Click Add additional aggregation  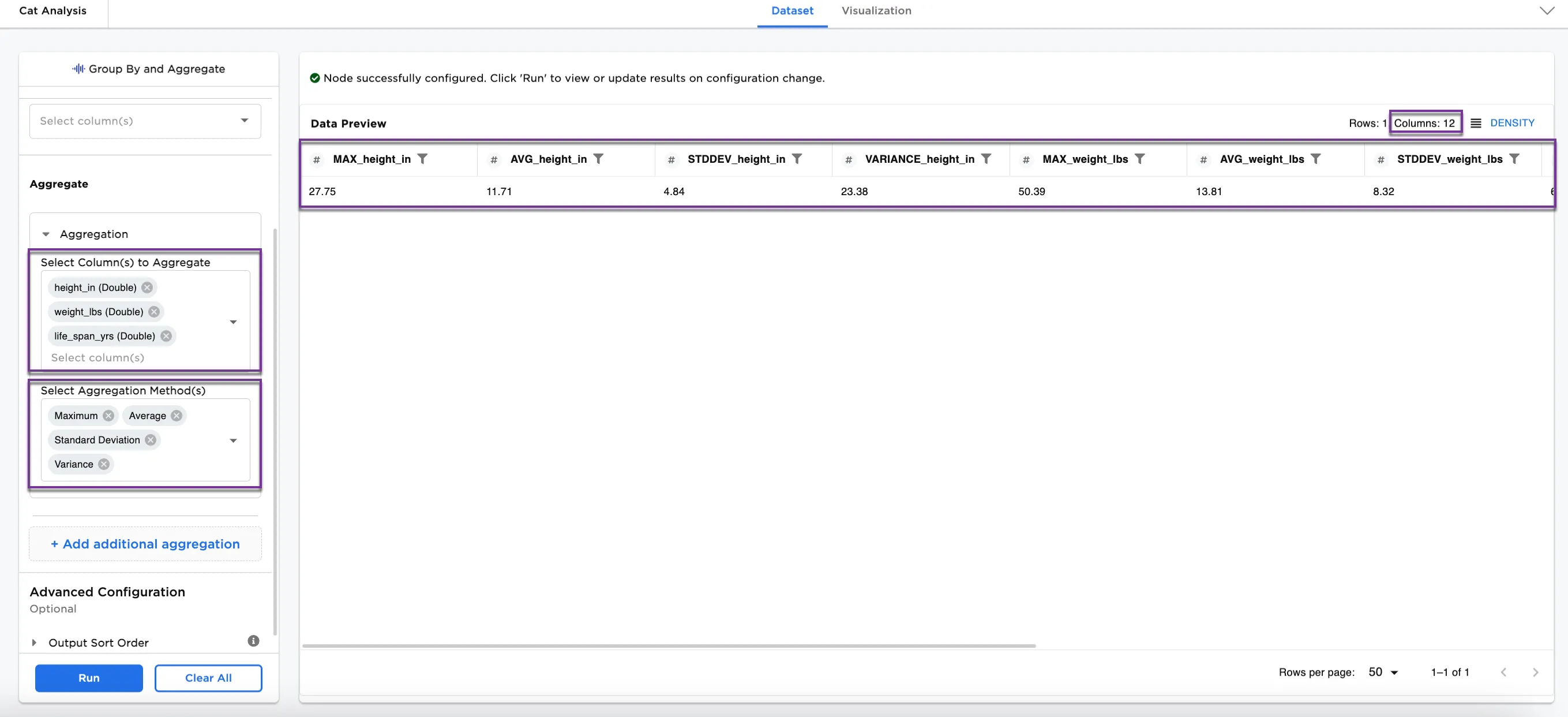(x=144, y=544)
